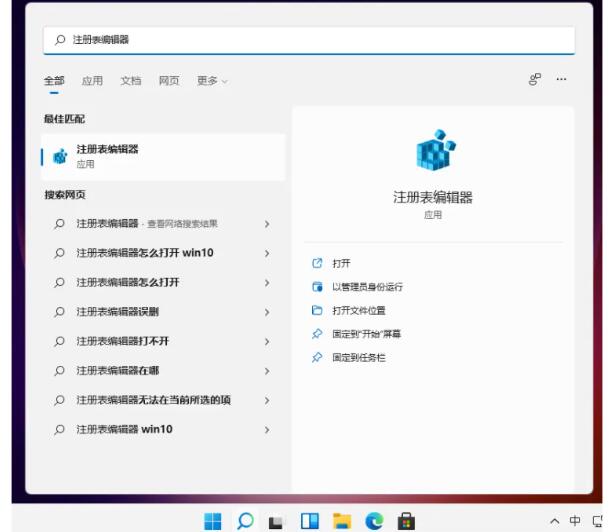Select the 全部 tab

54,81
